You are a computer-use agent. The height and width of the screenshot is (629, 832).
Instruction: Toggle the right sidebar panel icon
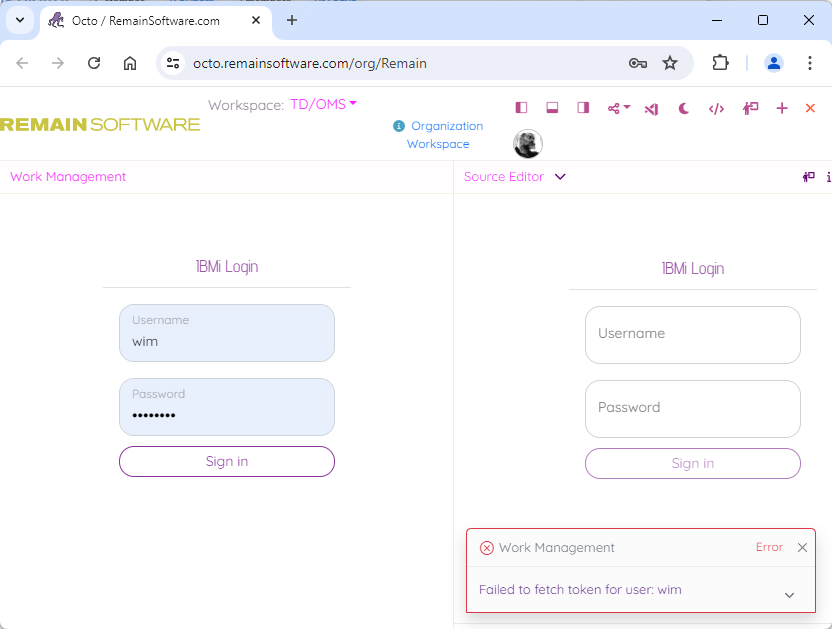[583, 108]
